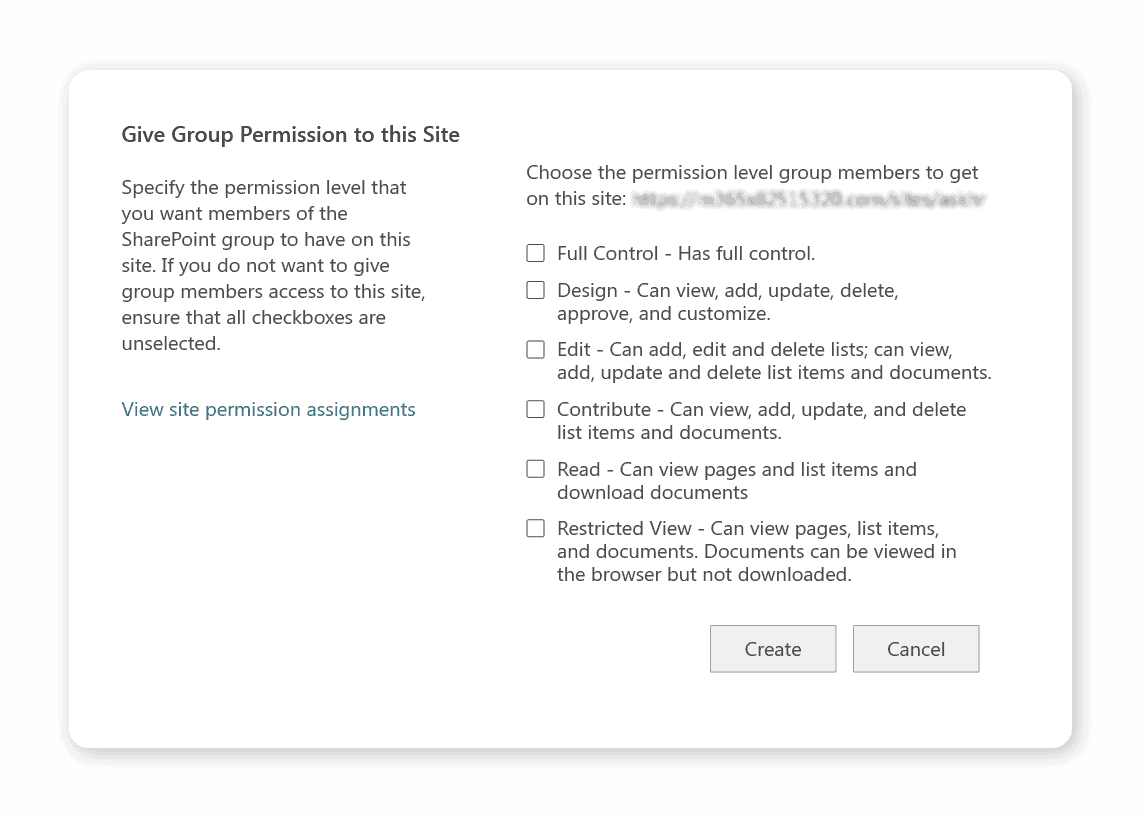Check the Edit permission box

click(535, 350)
